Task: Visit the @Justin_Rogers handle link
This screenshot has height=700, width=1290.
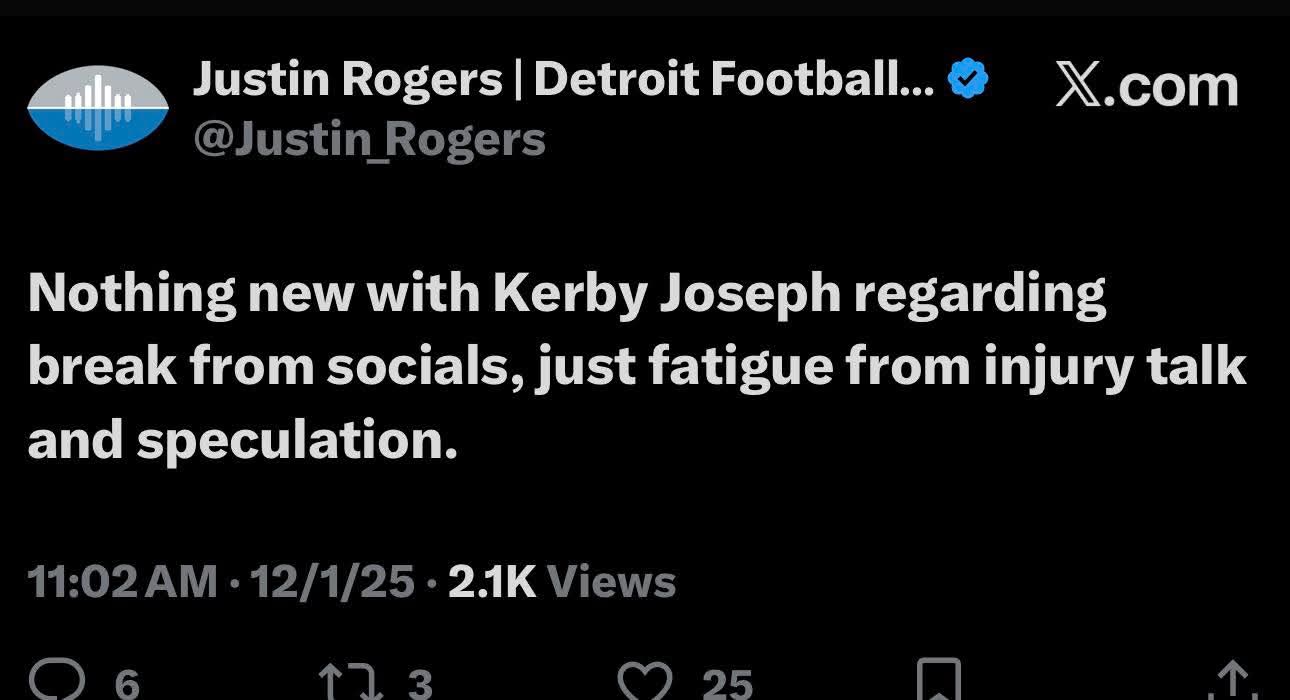Action: pyautogui.click(x=369, y=139)
